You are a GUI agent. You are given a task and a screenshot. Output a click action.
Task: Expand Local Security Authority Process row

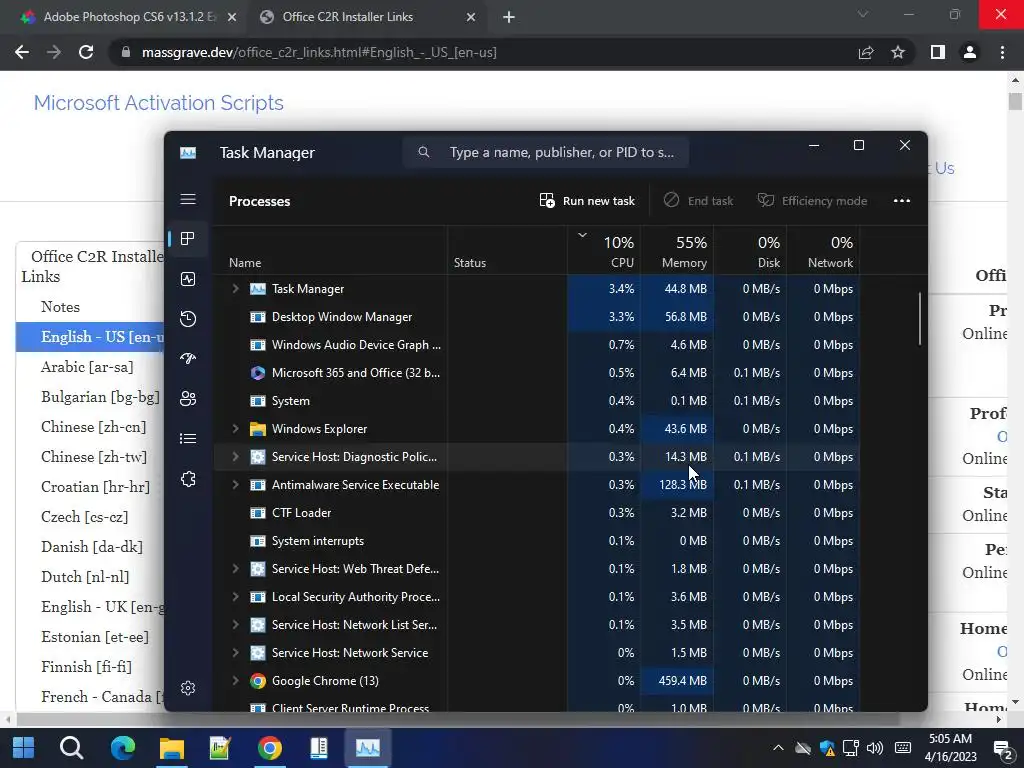(235, 597)
